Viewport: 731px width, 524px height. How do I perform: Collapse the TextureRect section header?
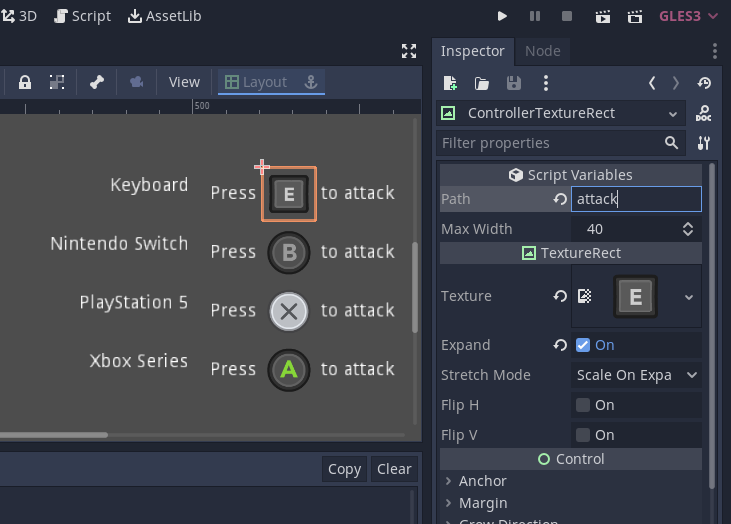(571, 253)
